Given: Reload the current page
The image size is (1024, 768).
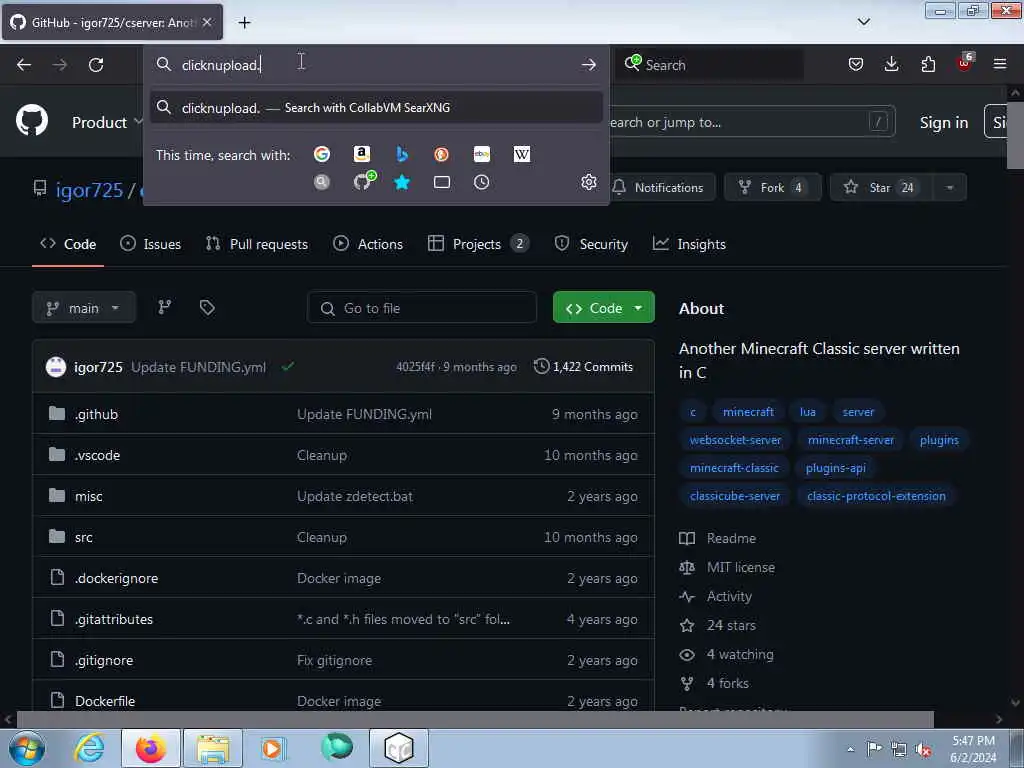Looking at the screenshot, I should coord(96,65).
